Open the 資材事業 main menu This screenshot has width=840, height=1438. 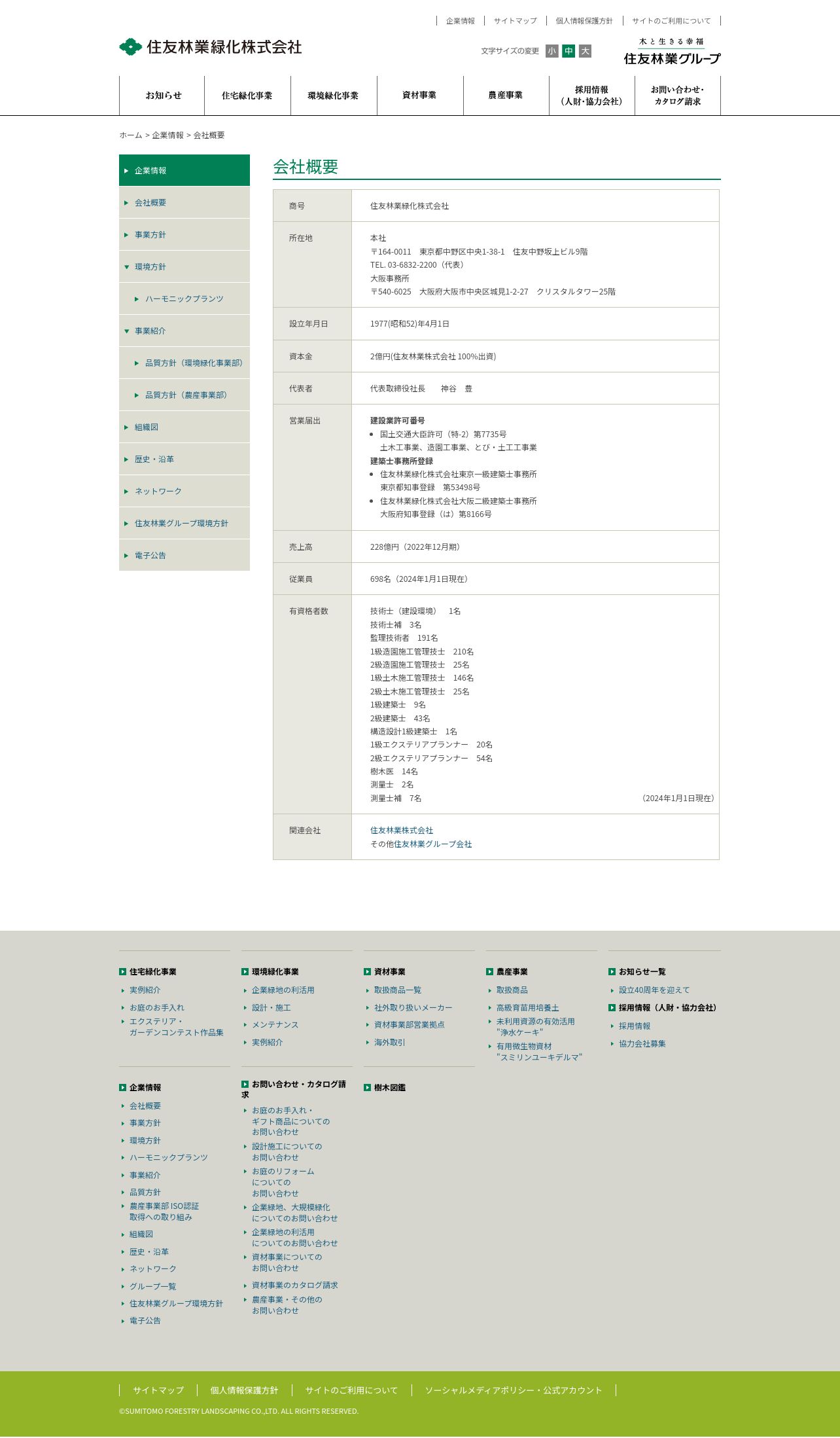click(x=420, y=96)
